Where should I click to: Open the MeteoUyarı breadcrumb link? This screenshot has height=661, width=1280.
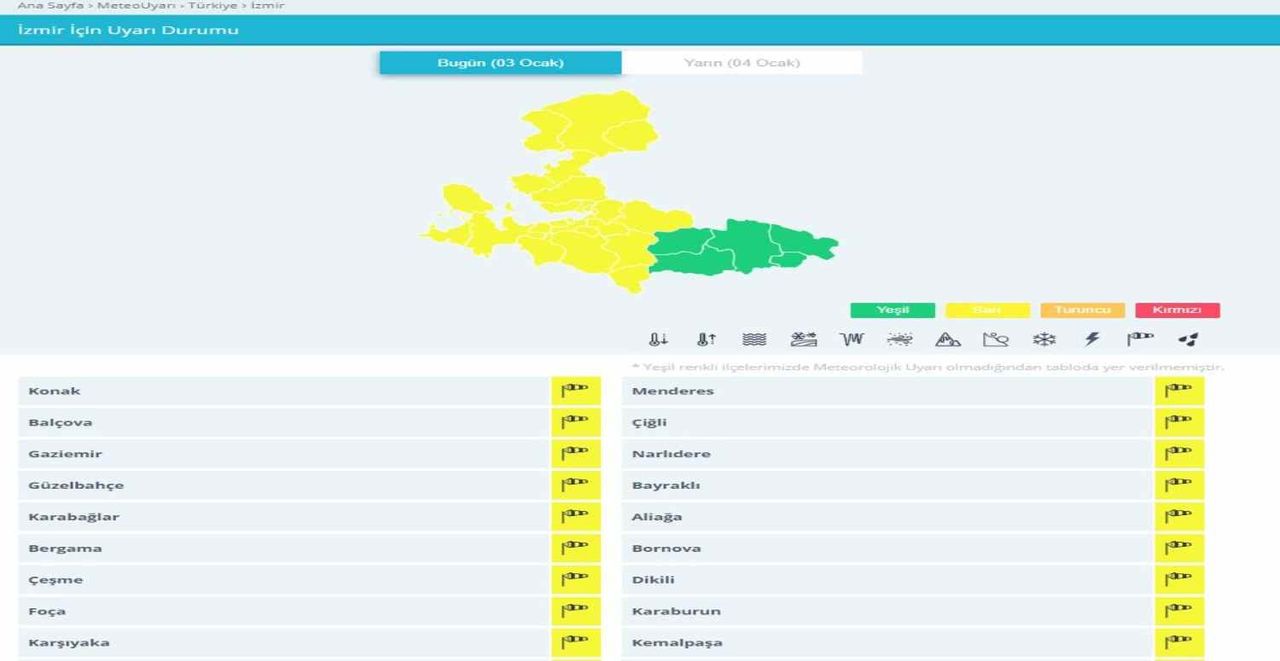point(134,5)
